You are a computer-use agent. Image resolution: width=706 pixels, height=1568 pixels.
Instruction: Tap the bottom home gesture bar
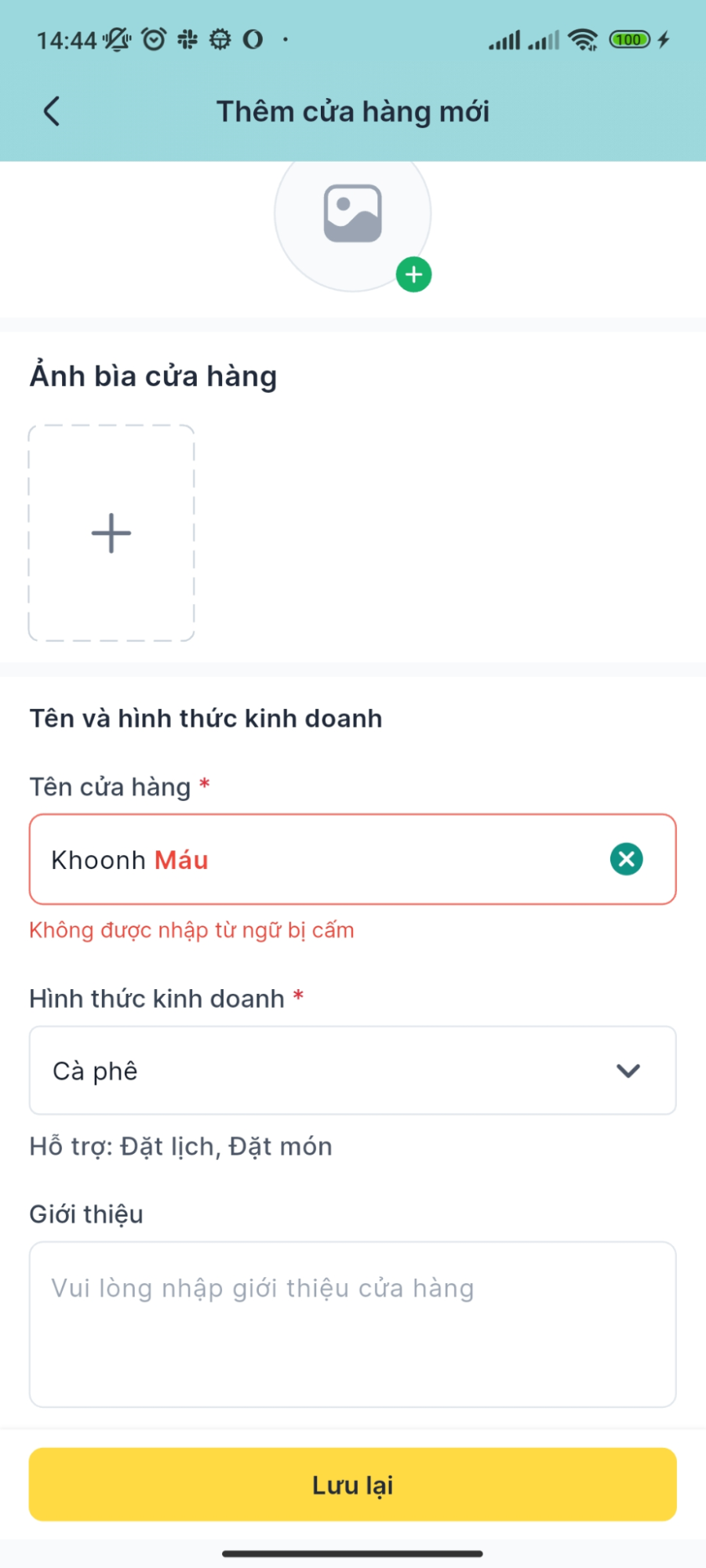(352, 1553)
